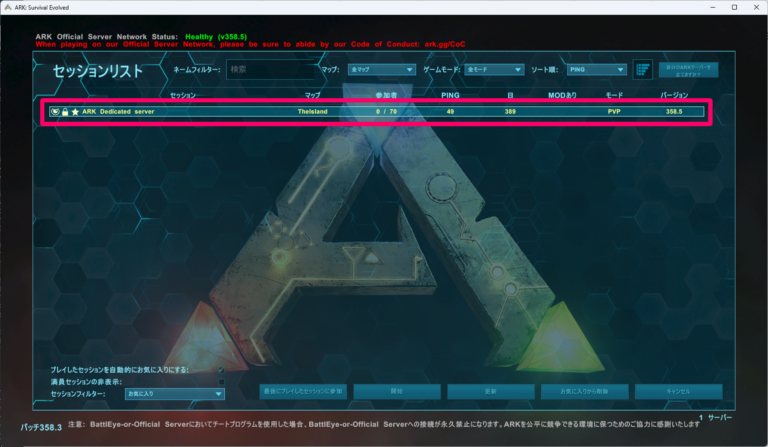Image resolution: width=768 pixels, height=447 pixels.
Task: Click the セッションリスト title
Action: 97,71
